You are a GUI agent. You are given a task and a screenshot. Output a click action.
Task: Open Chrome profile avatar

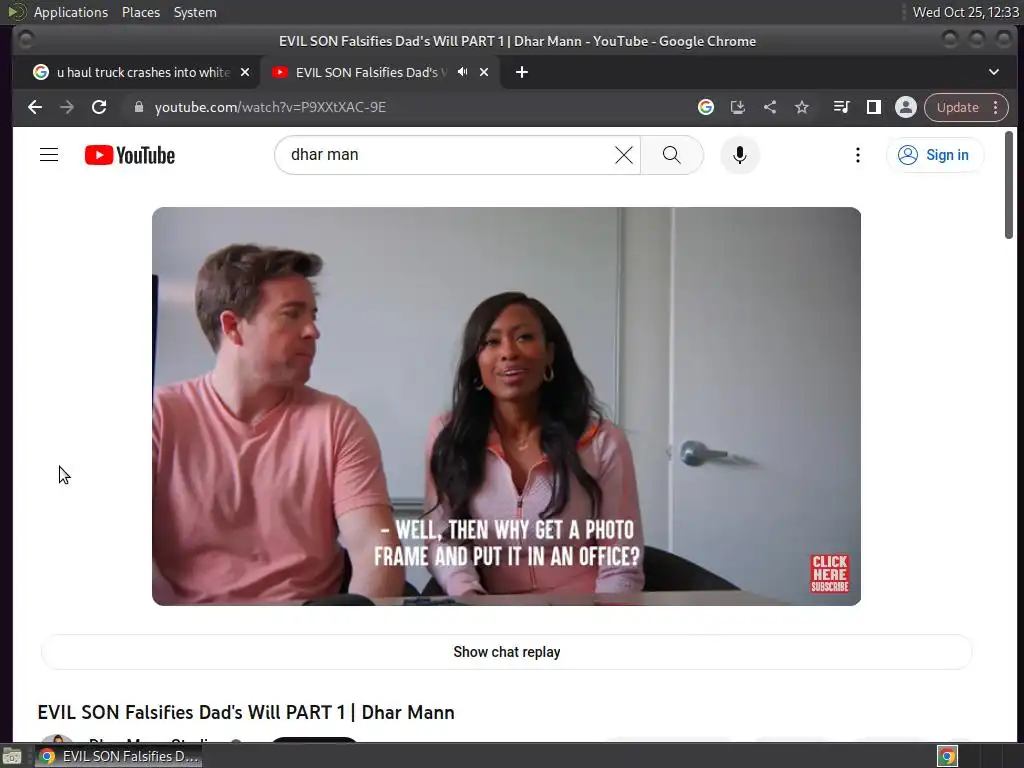[906, 107]
